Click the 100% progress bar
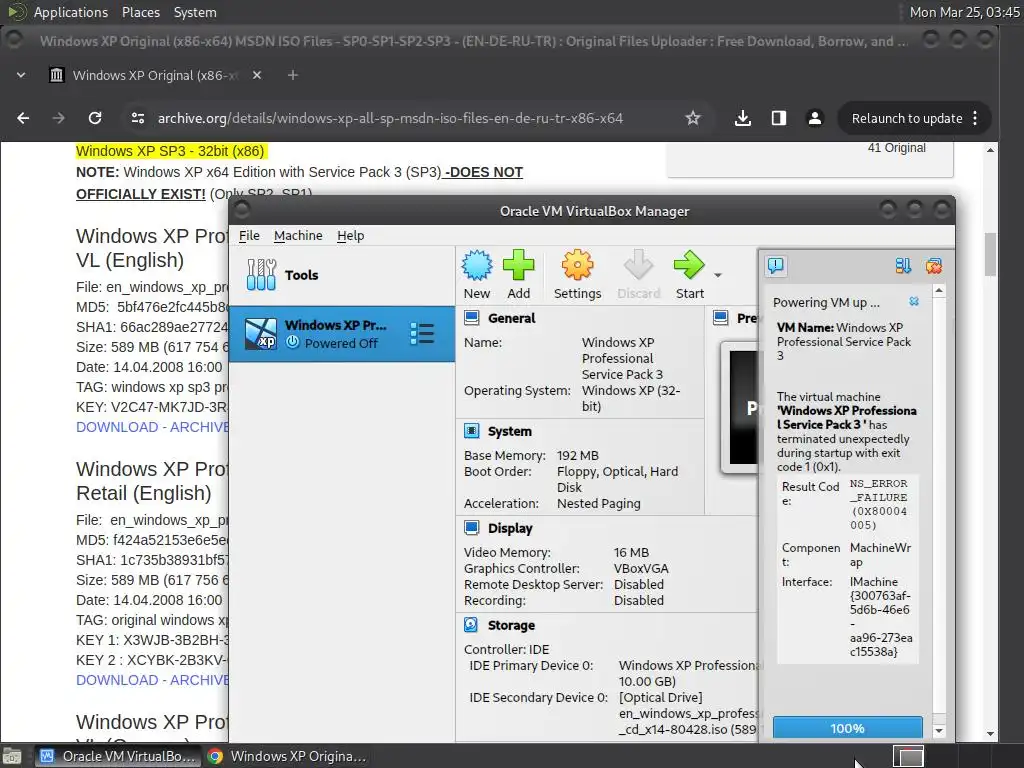The width and height of the screenshot is (1024, 768). click(848, 728)
